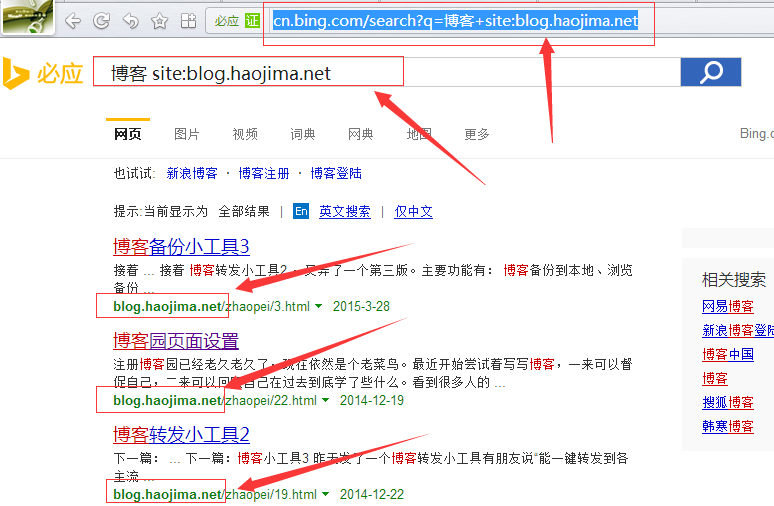Open the grid apps icon in toolbar
The width and height of the screenshot is (774, 506).
point(188,21)
